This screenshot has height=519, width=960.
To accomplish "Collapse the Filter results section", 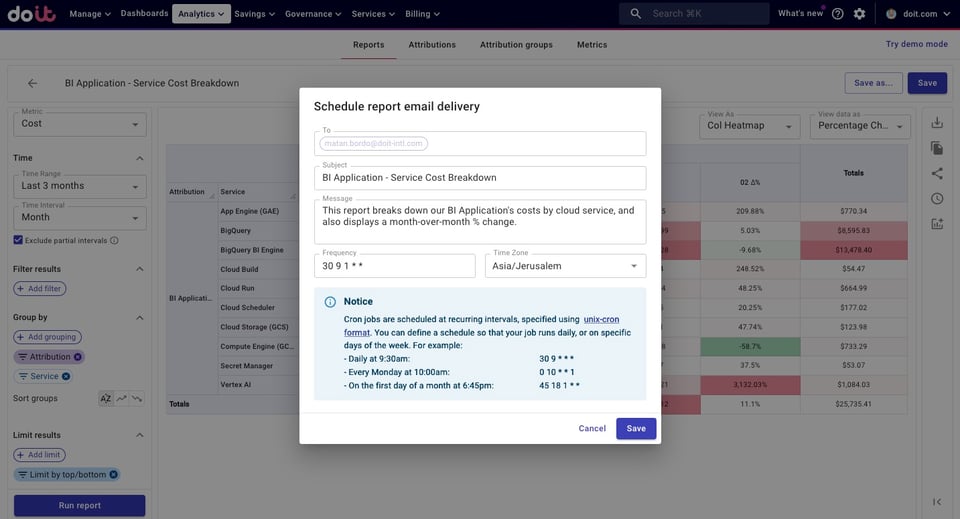I will tap(140, 269).
